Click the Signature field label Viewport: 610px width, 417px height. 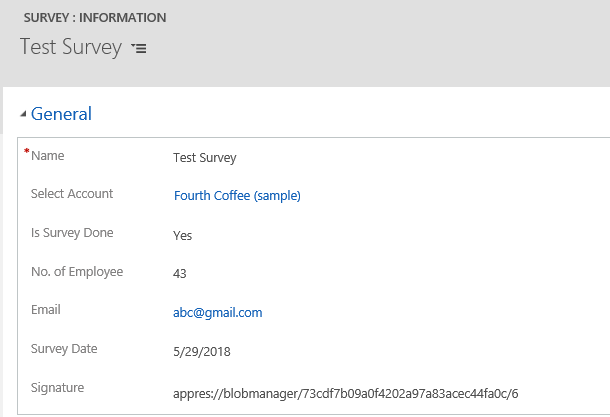click(58, 388)
